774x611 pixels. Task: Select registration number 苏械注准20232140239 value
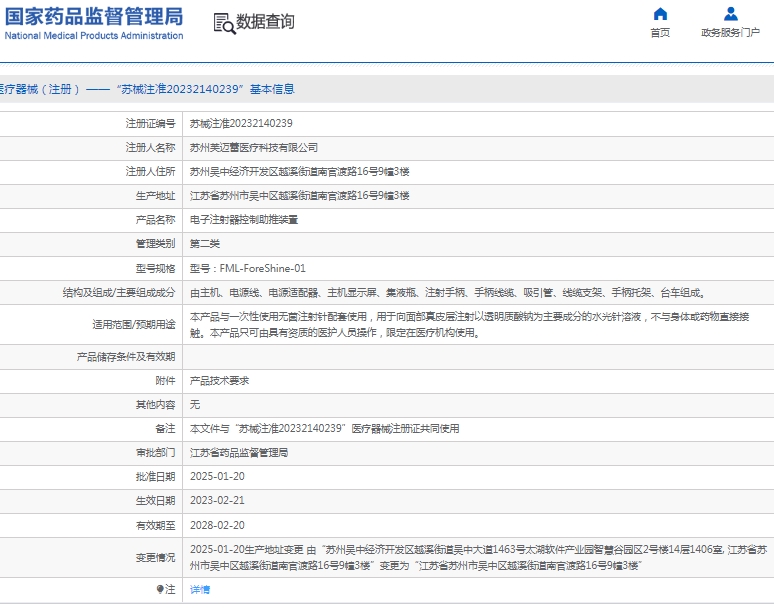(x=241, y=123)
